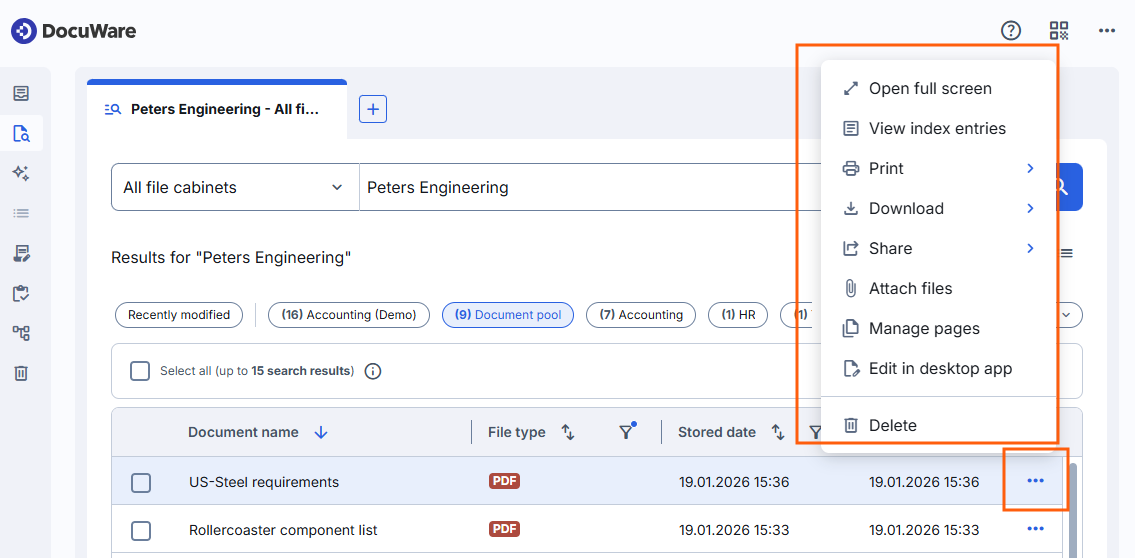1135x558 pixels.
Task: Check the Rollercoaster component list checkbox
Action: pyautogui.click(x=141, y=531)
